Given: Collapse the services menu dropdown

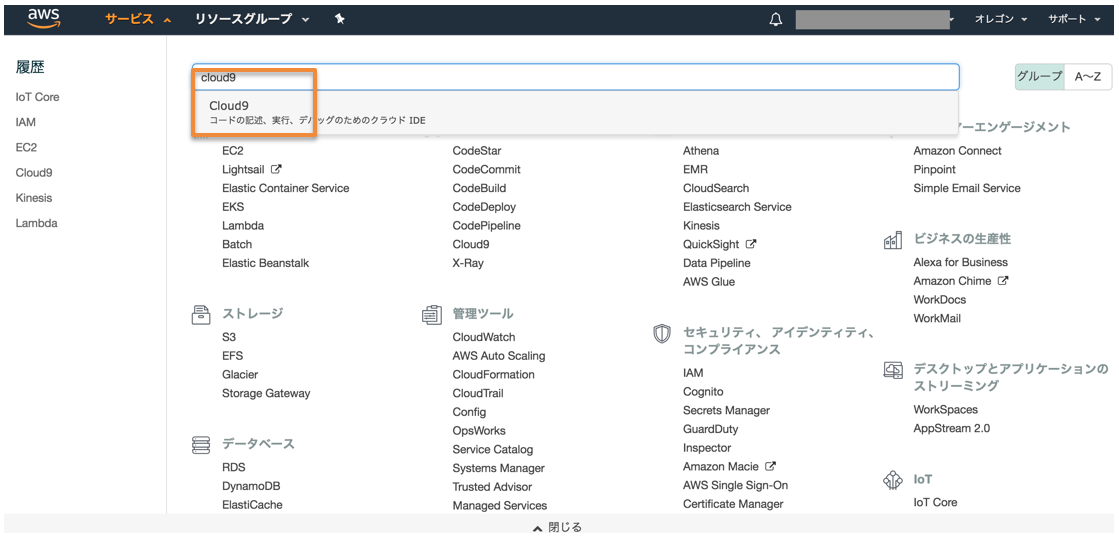Looking at the screenshot, I should pos(138,19).
